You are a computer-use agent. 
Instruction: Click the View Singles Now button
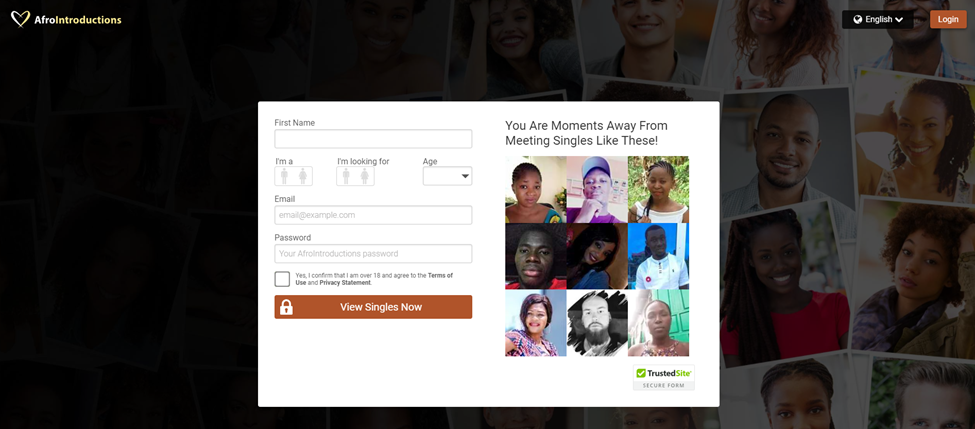tap(373, 307)
